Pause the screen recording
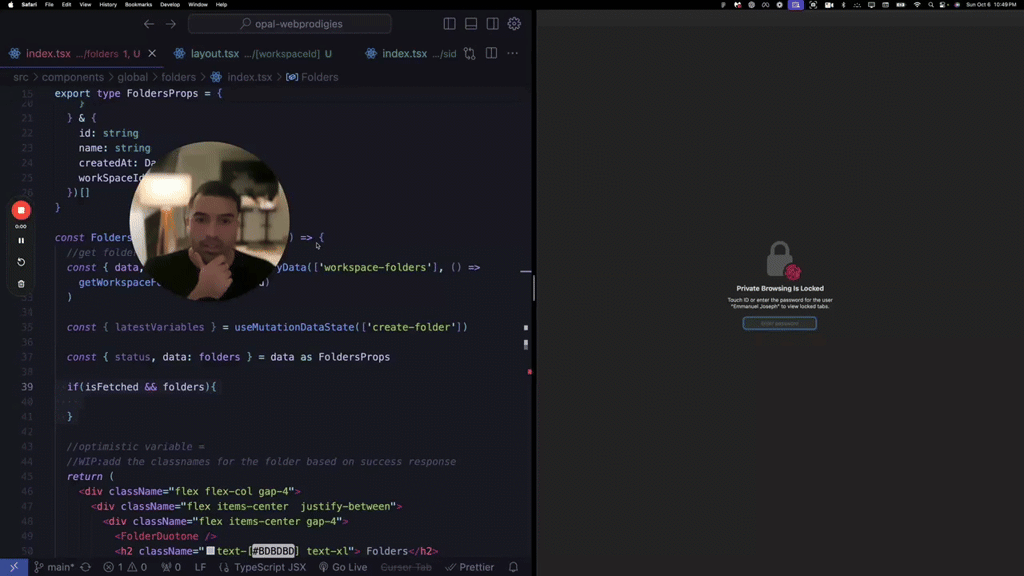The width and height of the screenshot is (1024, 576). 21,241
